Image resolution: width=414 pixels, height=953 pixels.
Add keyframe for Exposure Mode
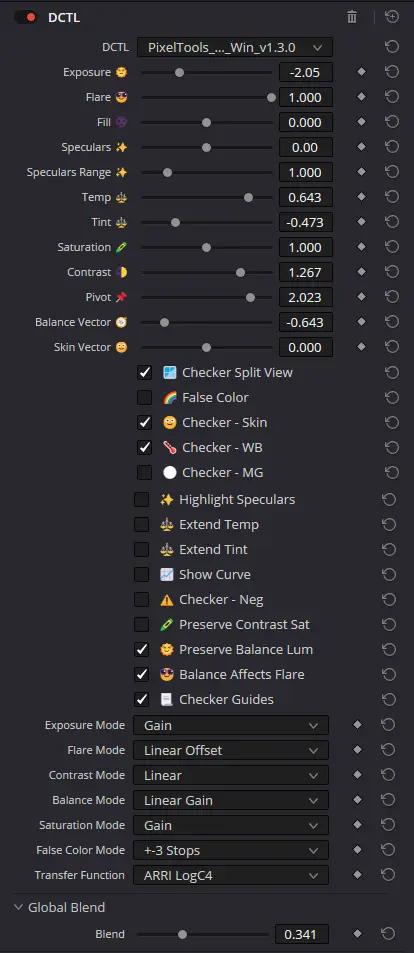[x=357, y=725]
